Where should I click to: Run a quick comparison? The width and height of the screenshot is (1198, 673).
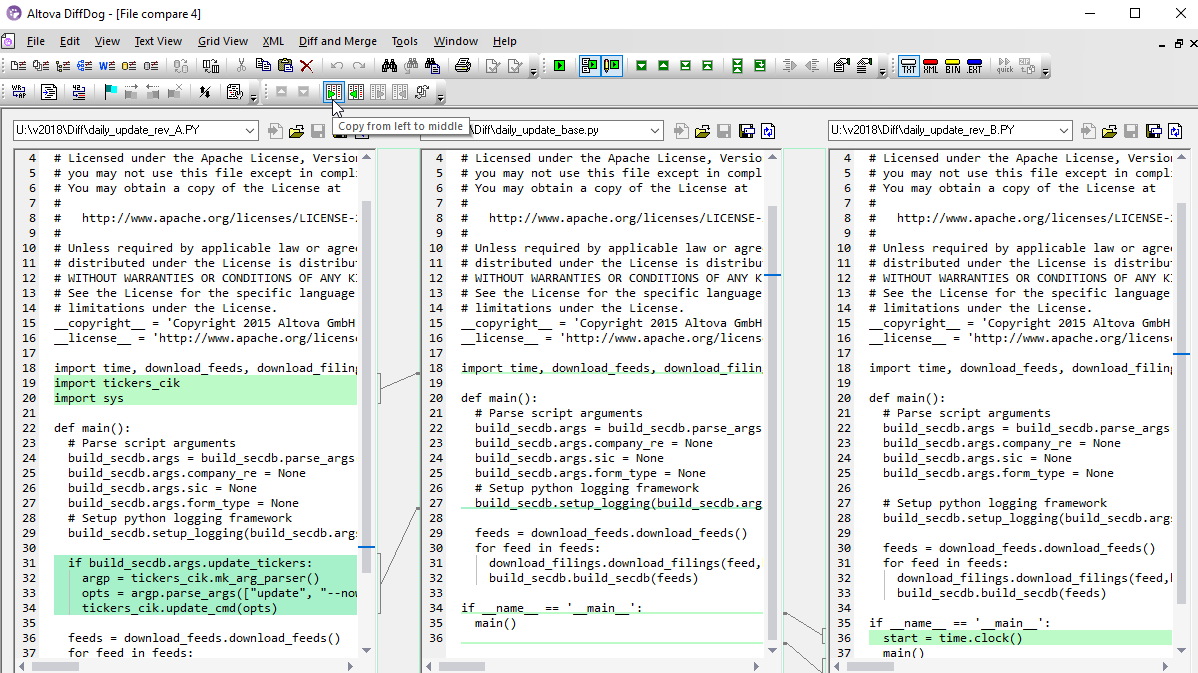pyautogui.click(x=1005, y=66)
